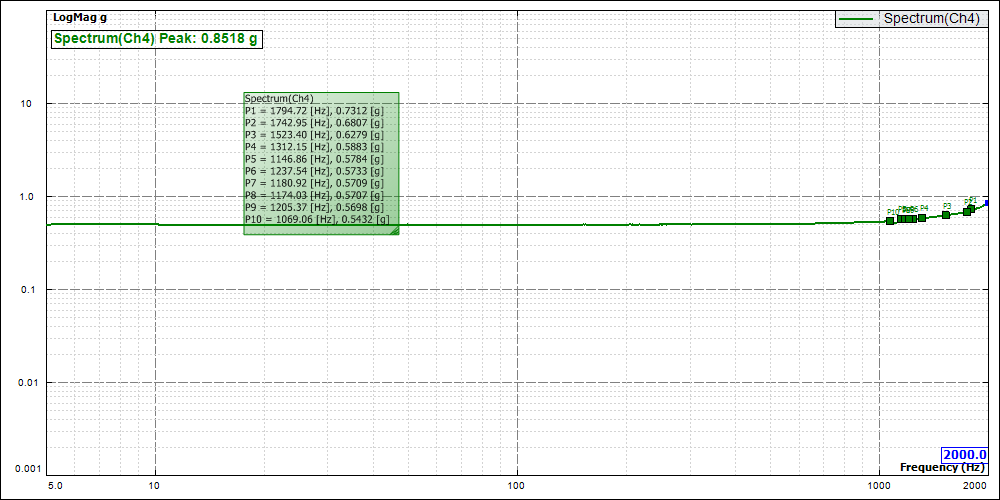The width and height of the screenshot is (1000, 500).
Task: Click the LogMag g axis title
Action: click(80, 18)
